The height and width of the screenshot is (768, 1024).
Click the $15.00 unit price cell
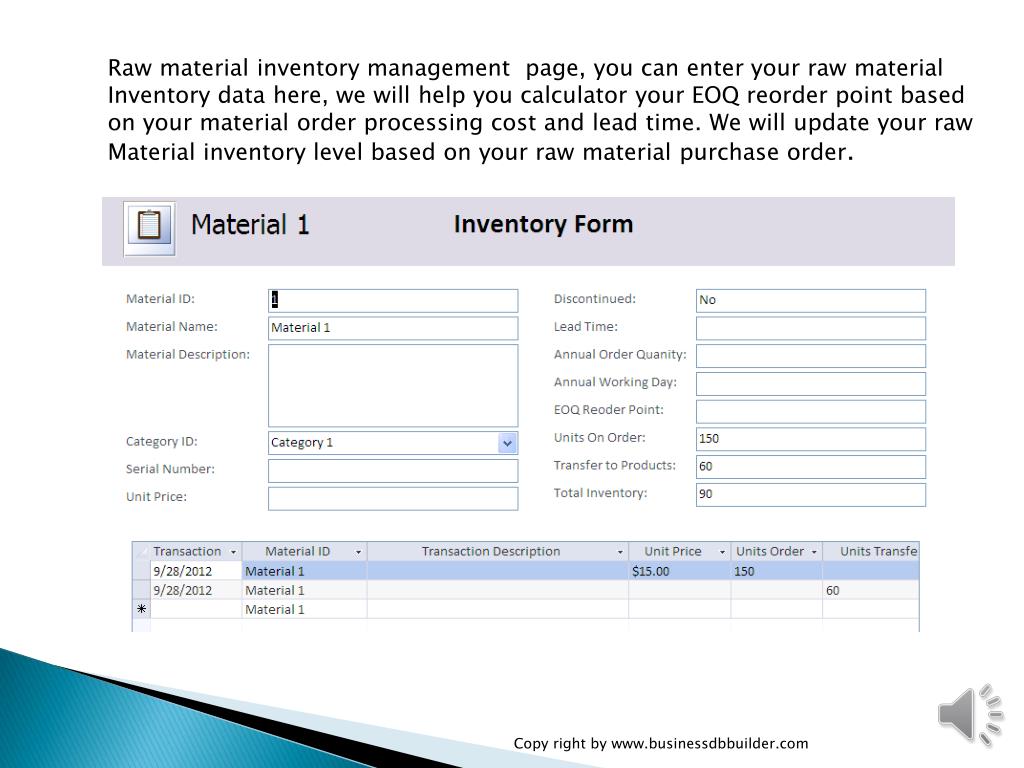tap(679, 571)
